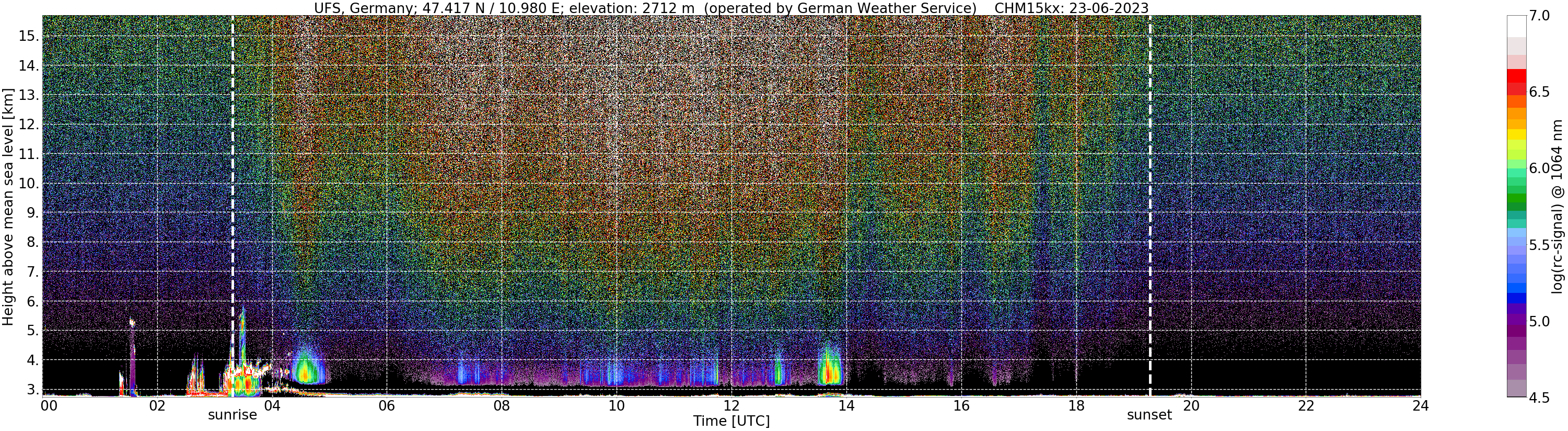1568x431 pixels.
Task: Click the y-axis tick label '4.'
Action: click(33, 360)
